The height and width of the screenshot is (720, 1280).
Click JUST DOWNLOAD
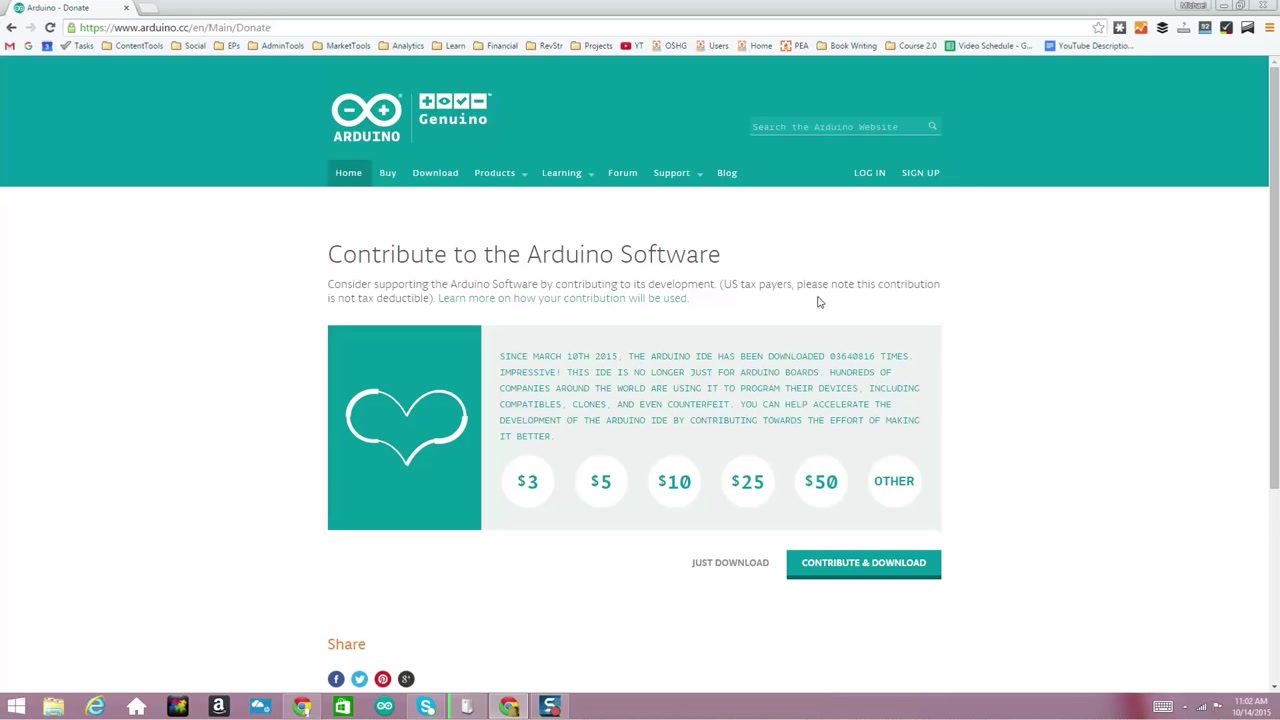click(730, 562)
